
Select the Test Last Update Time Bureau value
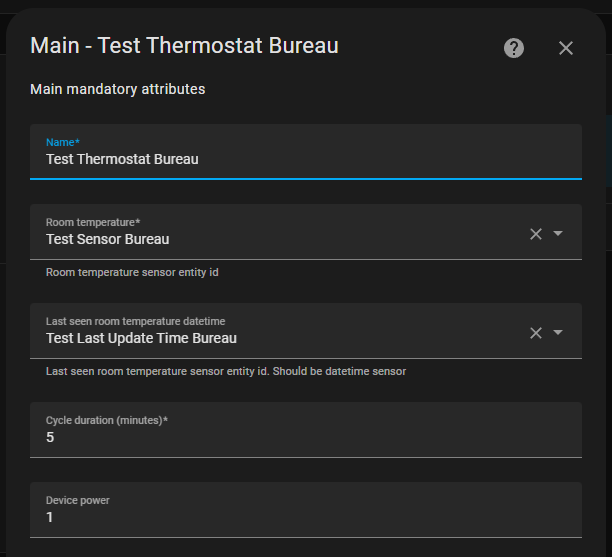click(x=141, y=339)
